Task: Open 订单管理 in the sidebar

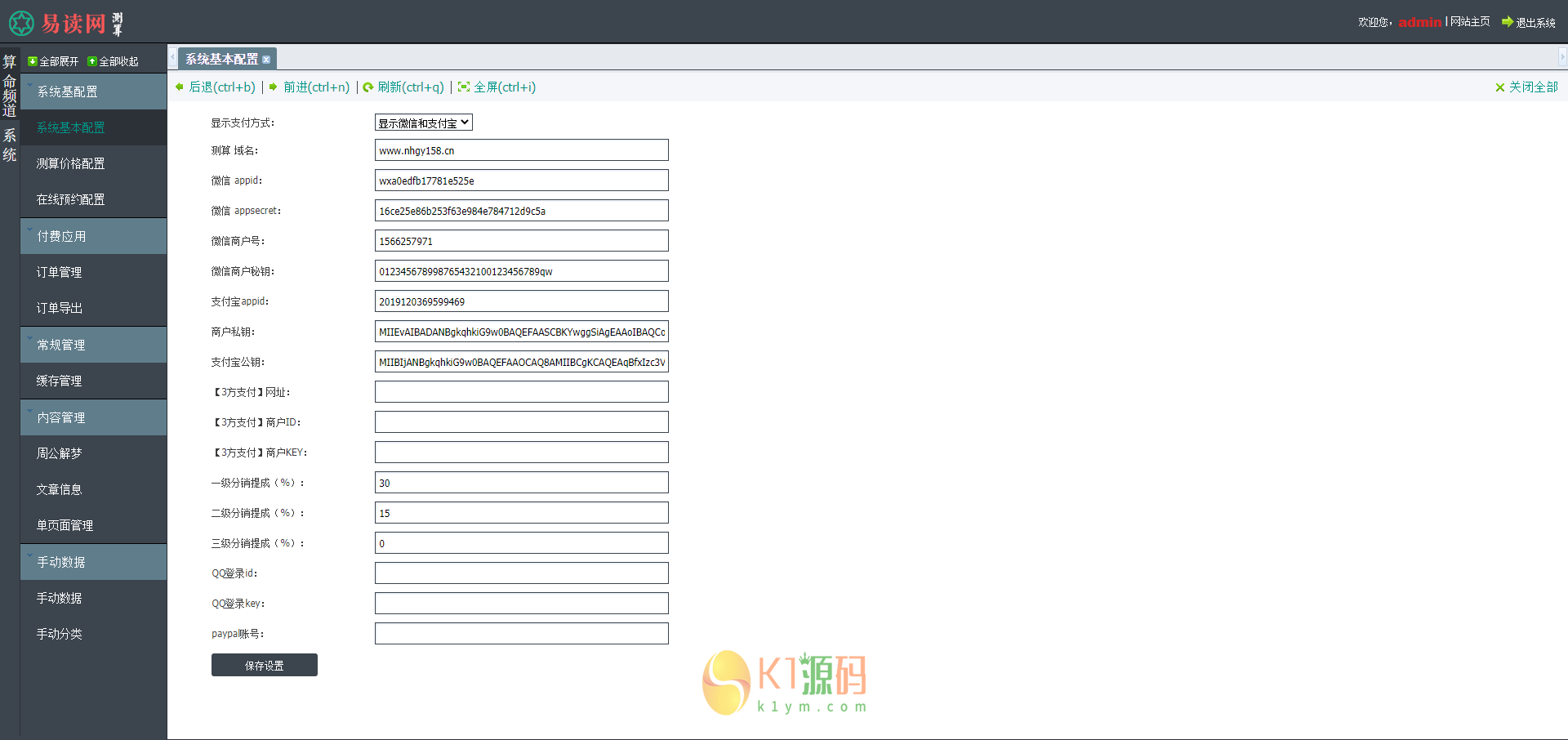Action: click(x=59, y=272)
